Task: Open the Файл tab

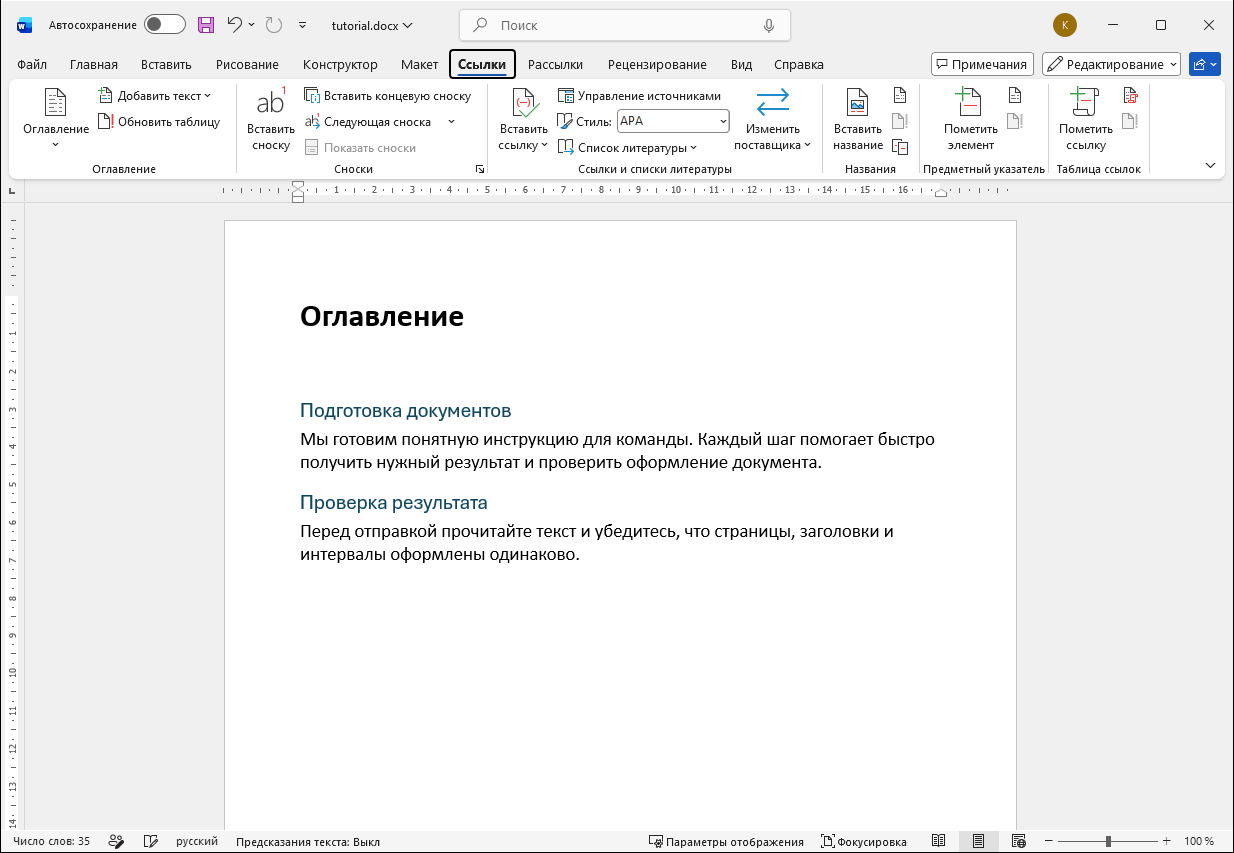Action: click(32, 64)
